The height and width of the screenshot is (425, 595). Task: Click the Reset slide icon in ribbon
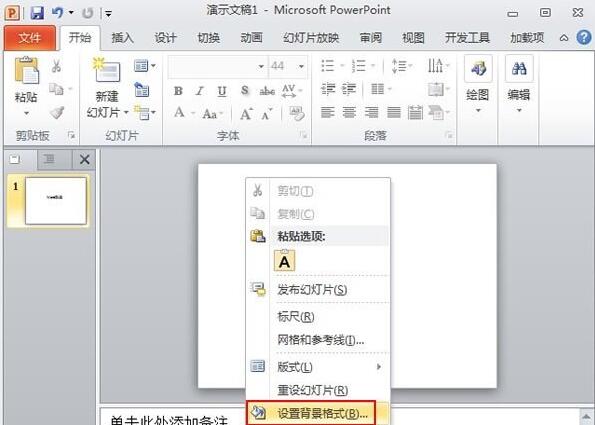point(142,90)
